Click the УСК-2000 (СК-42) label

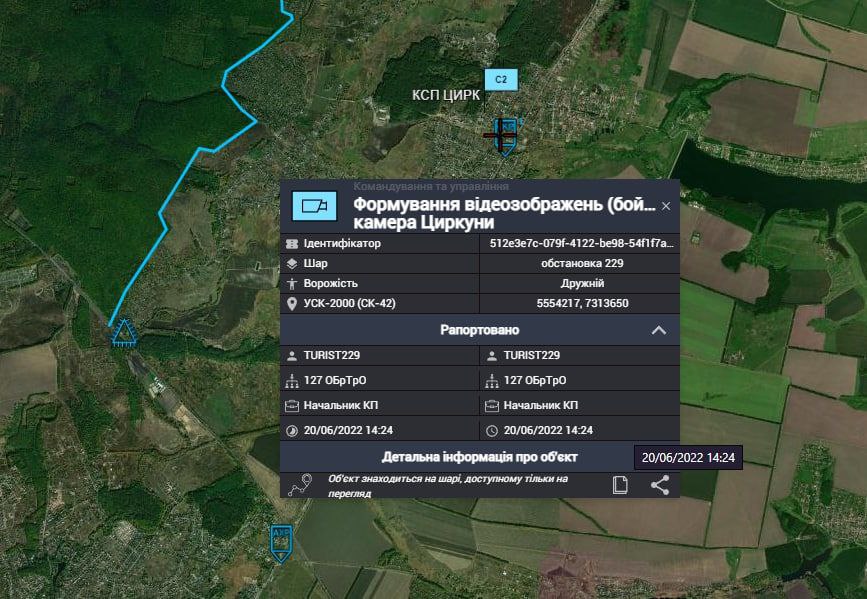[x=349, y=304]
